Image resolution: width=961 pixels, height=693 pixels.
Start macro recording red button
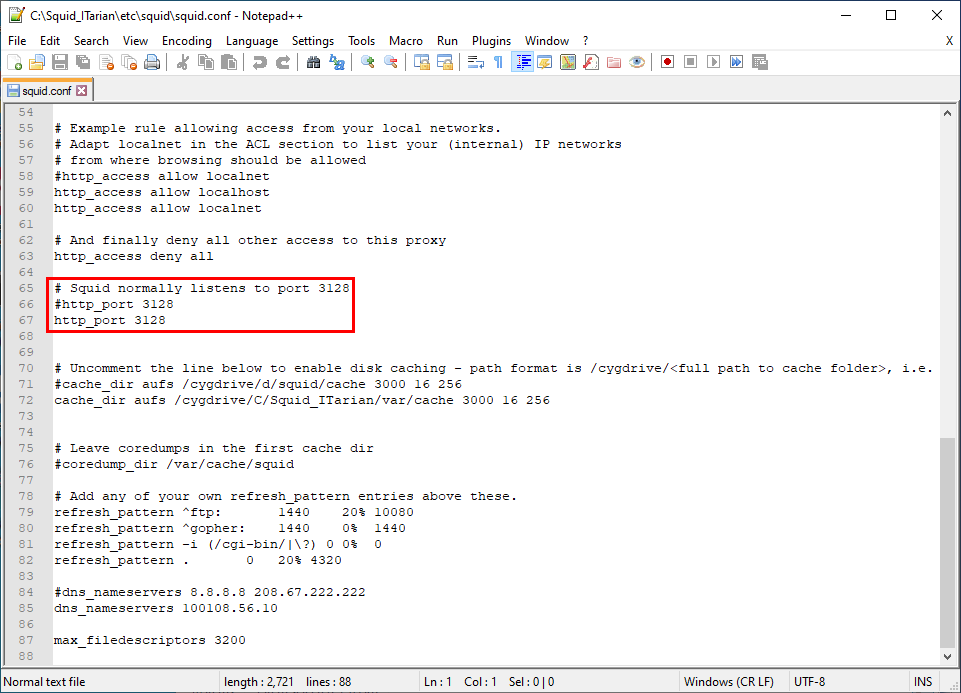point(667,62)
